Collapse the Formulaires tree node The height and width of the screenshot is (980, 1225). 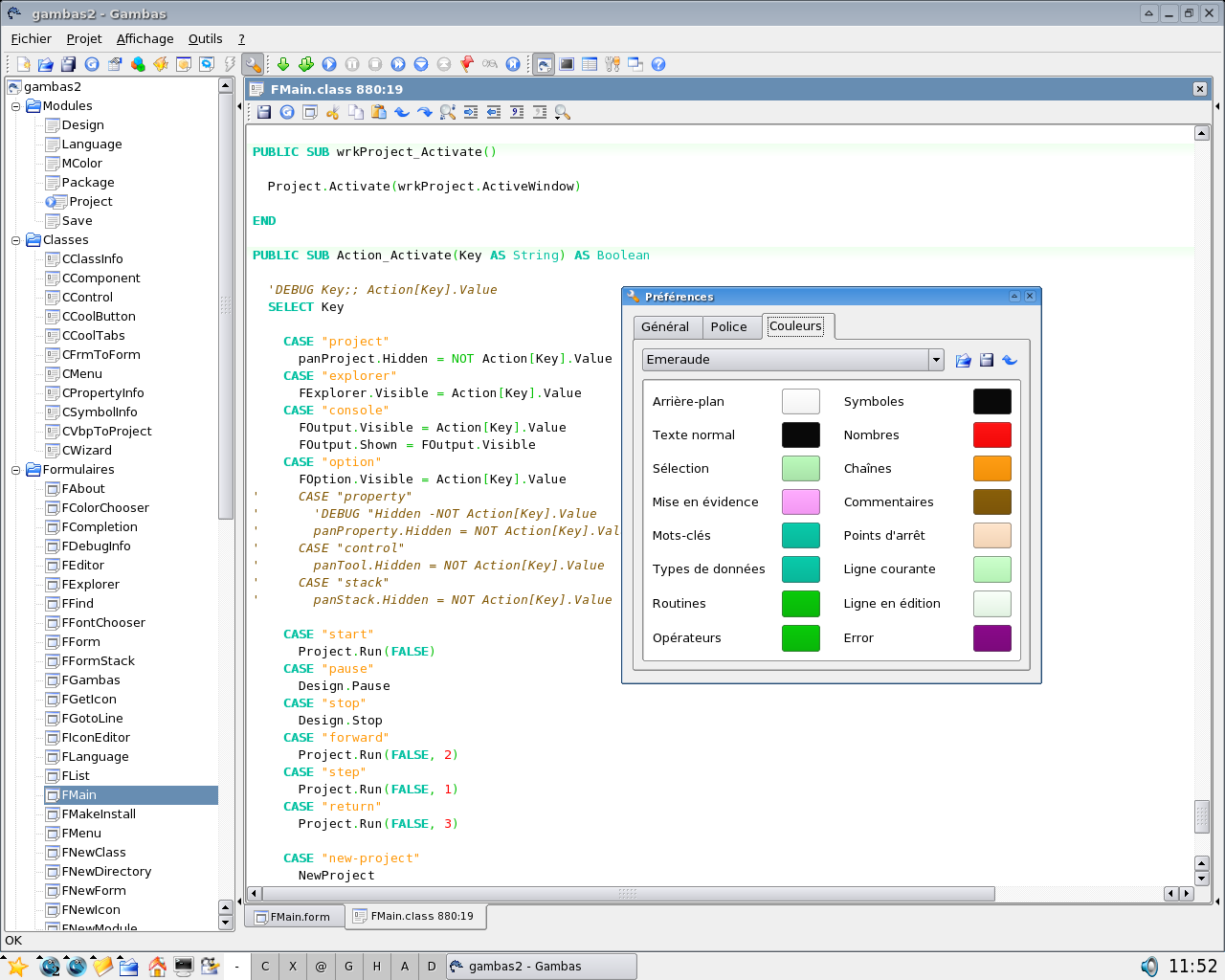pos(16,470)
